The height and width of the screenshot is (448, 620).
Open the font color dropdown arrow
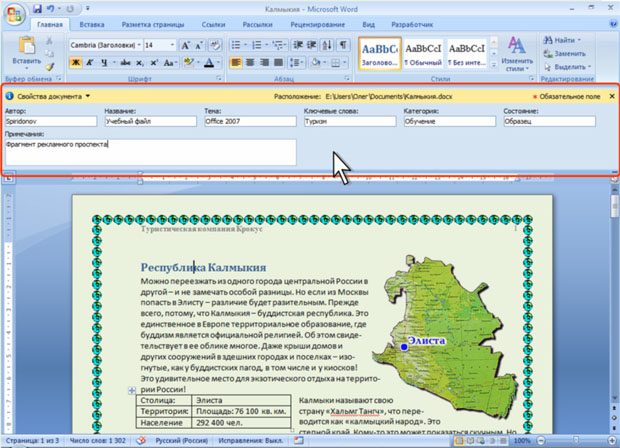tap(218, 63)
